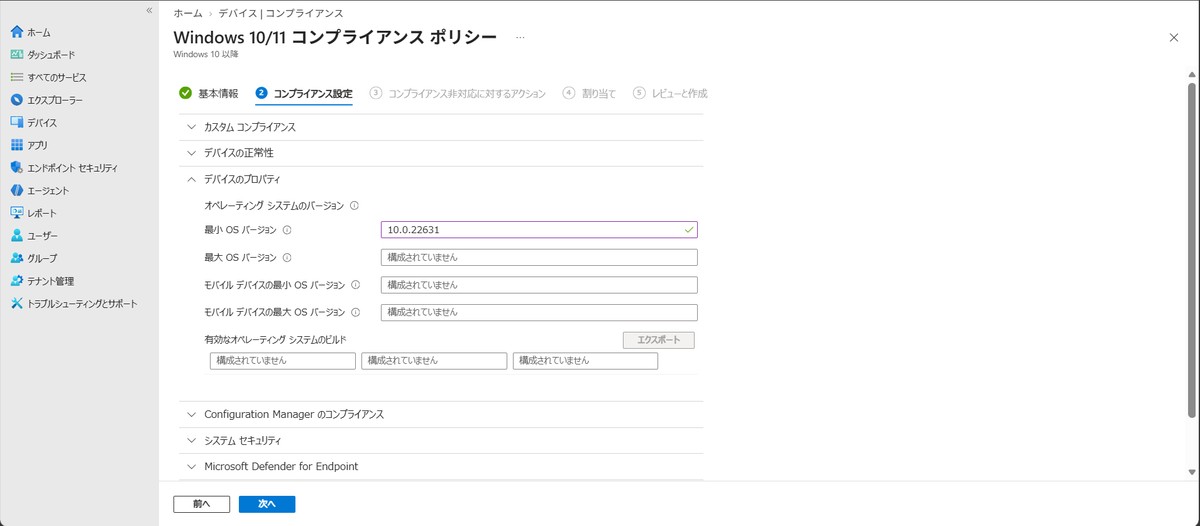Click middle 有効なオペレーティング システムのビルド field

click(434, 361)
